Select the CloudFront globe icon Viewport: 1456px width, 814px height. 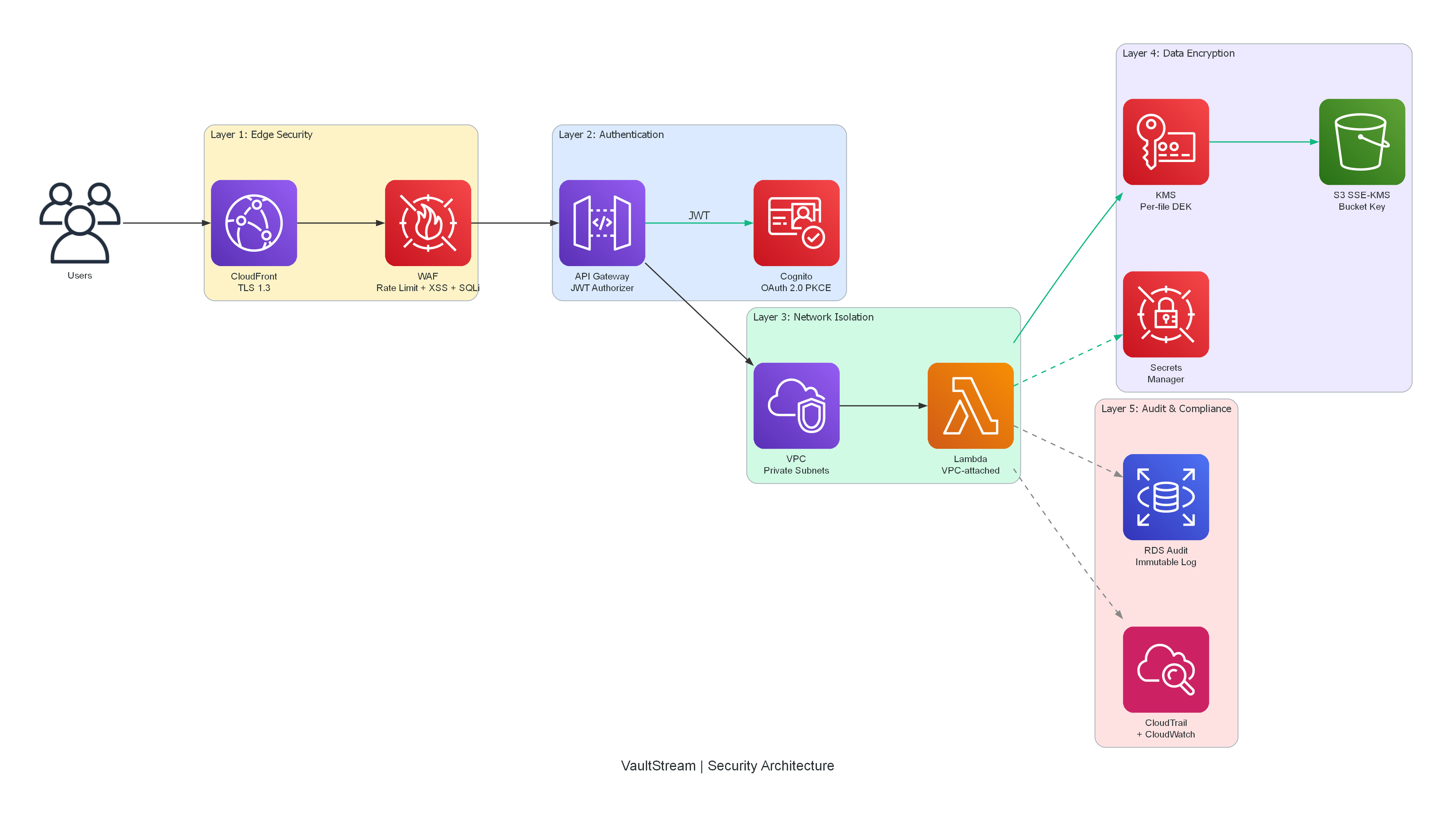[x=254, y=223]
